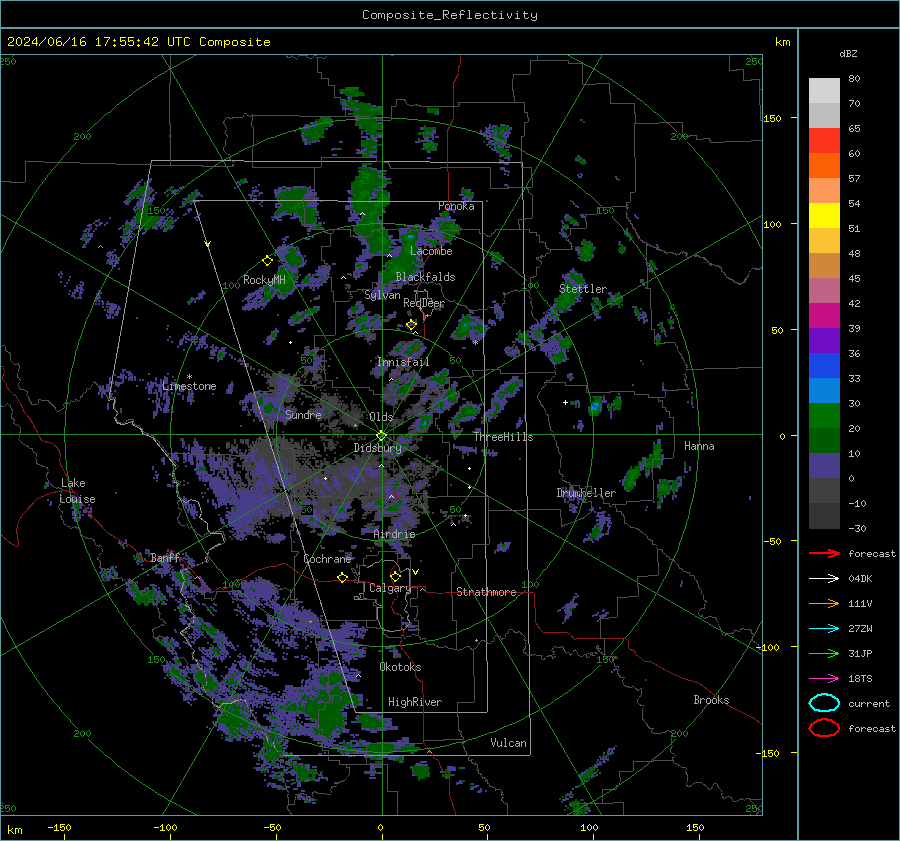Image resolution: width=900 pixels, height=841 pixels.
Task: Click the yellow diamond marker below RedDeer
Action: pos(412,325)
